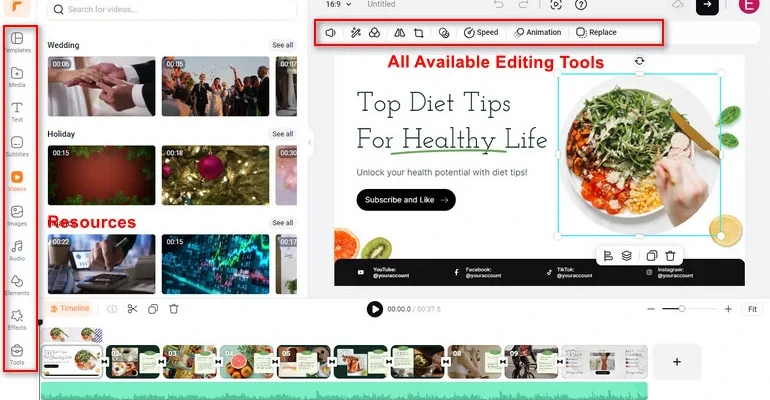Play the video preview
The image size is (770, 400).
point(375,309)
